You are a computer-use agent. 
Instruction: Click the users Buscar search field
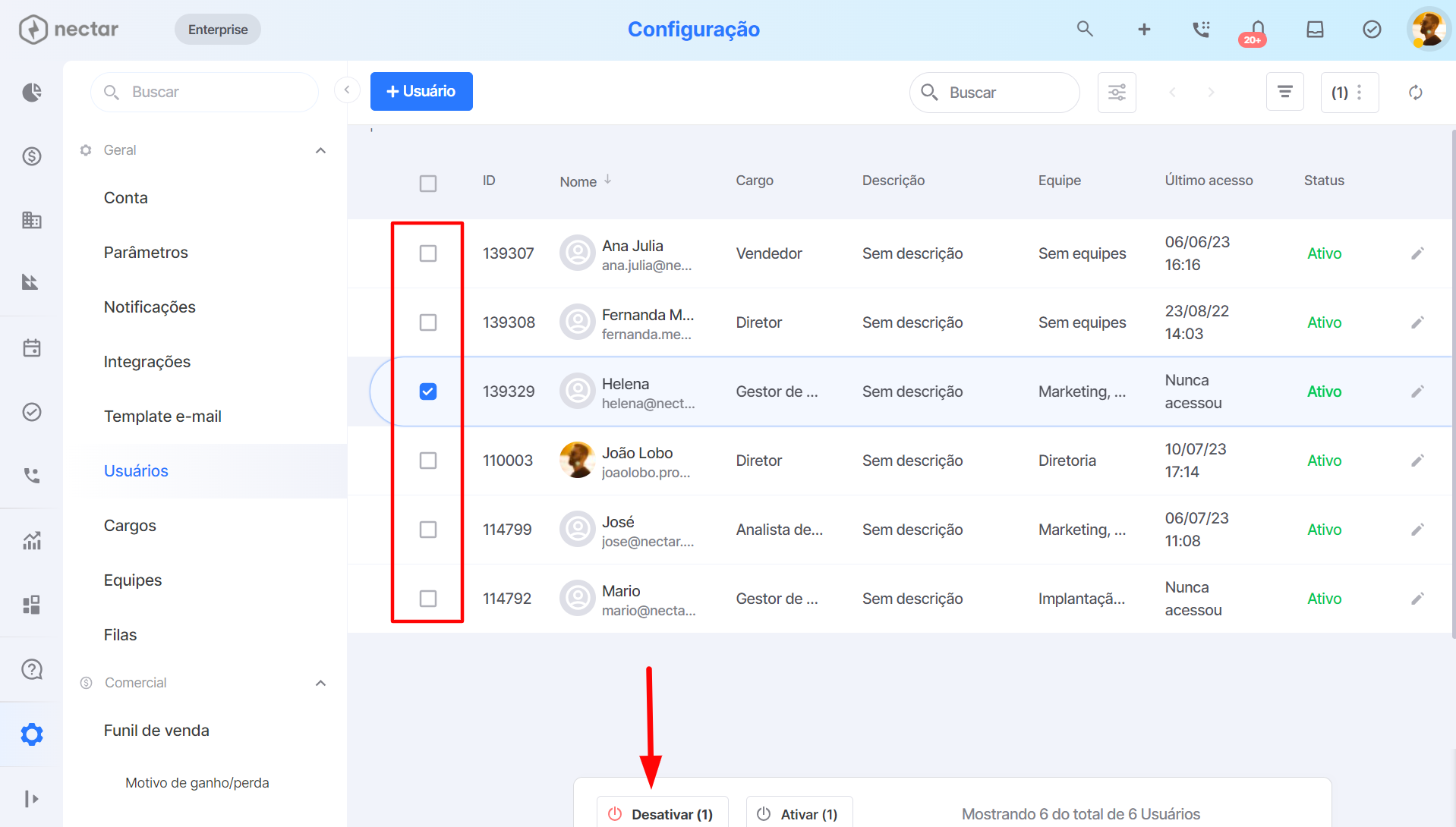pos(994,93)
